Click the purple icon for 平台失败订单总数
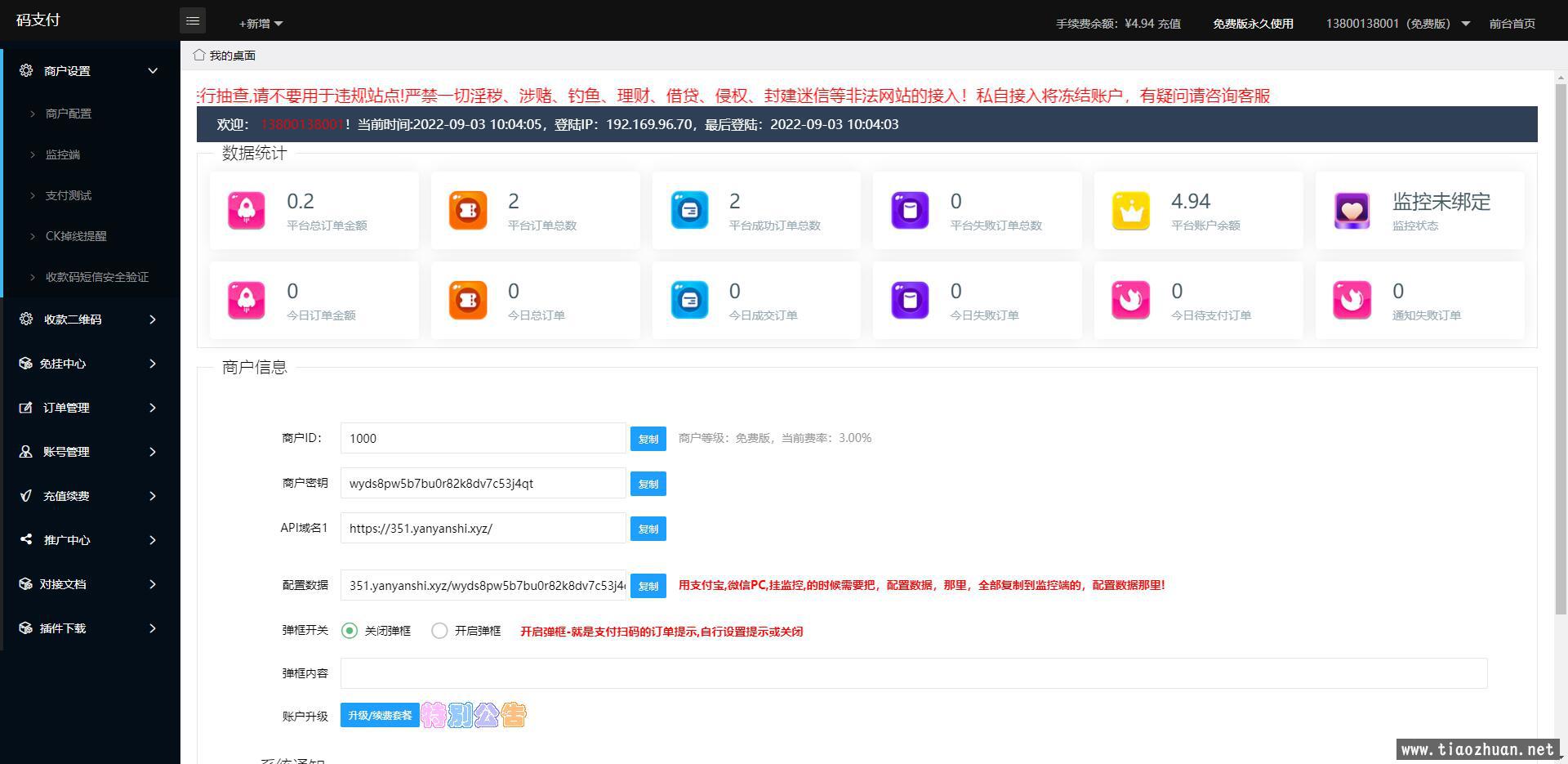Viewport: 1568px width, 764px height. 910,210
